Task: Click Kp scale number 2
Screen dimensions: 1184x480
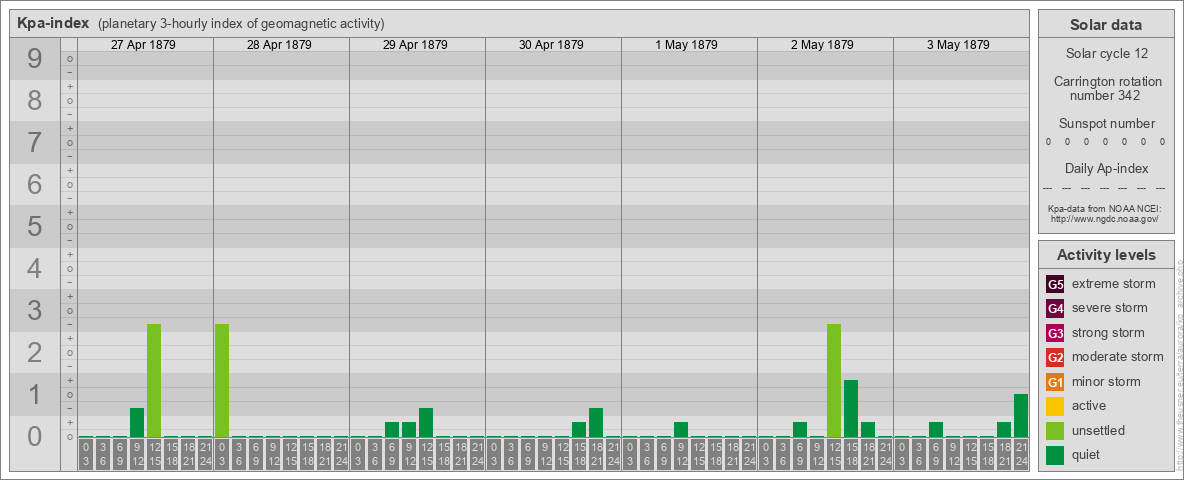Action: click(x=35, y=352)
